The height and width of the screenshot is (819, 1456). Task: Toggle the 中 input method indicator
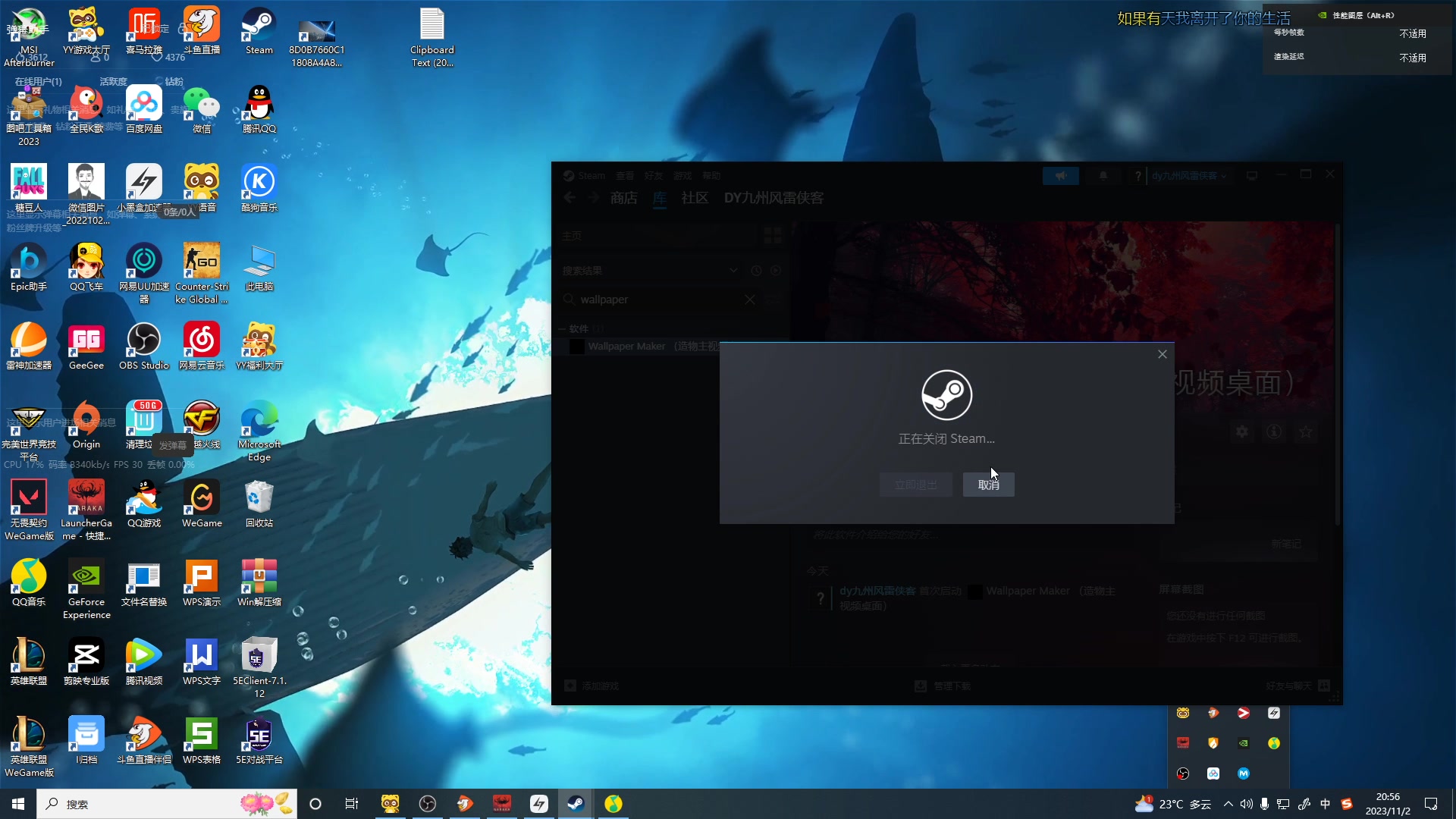(1325, 804)
